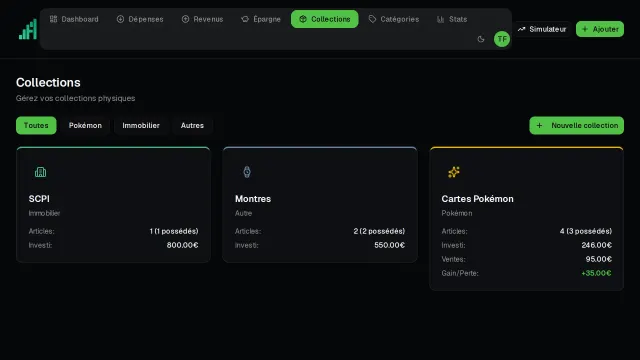Filter collections by Immobilier

(141, 125)
